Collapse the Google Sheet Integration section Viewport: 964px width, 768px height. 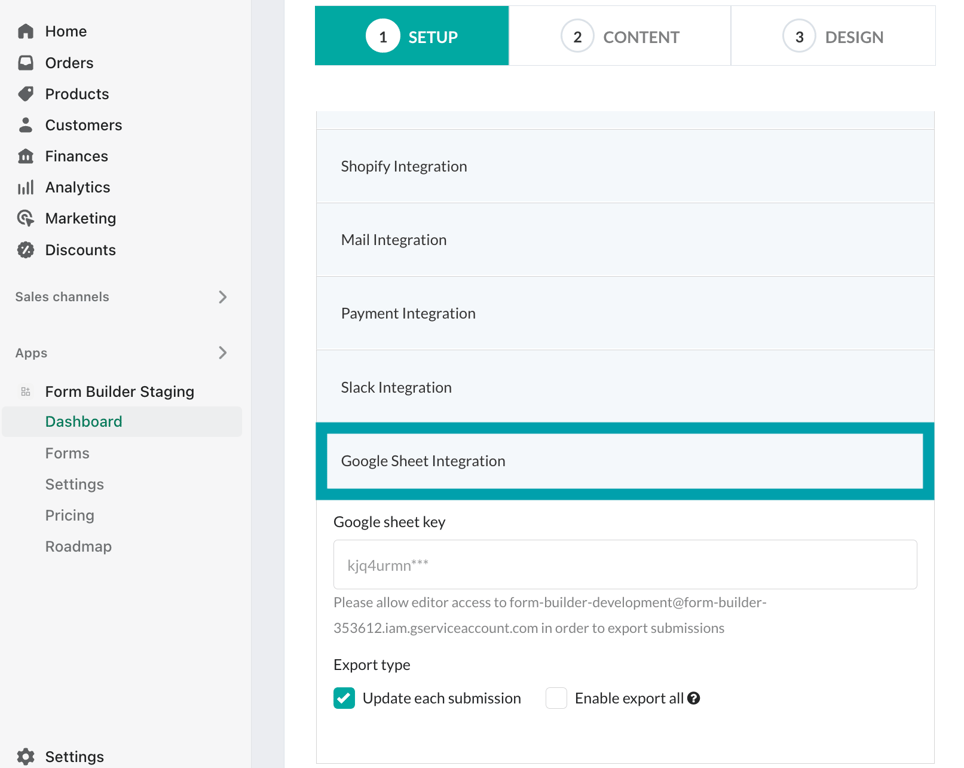625,461
